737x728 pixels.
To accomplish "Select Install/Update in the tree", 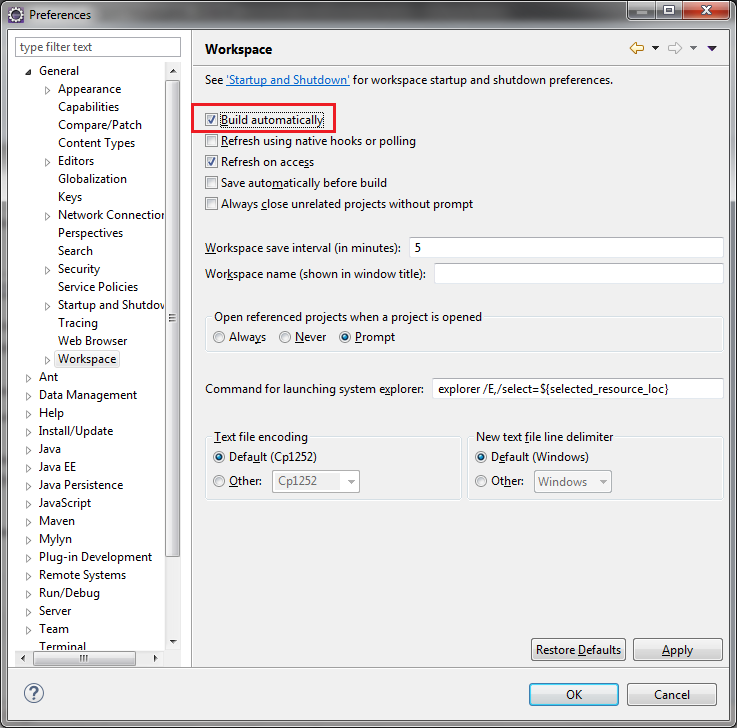I will tap(76, 431).
